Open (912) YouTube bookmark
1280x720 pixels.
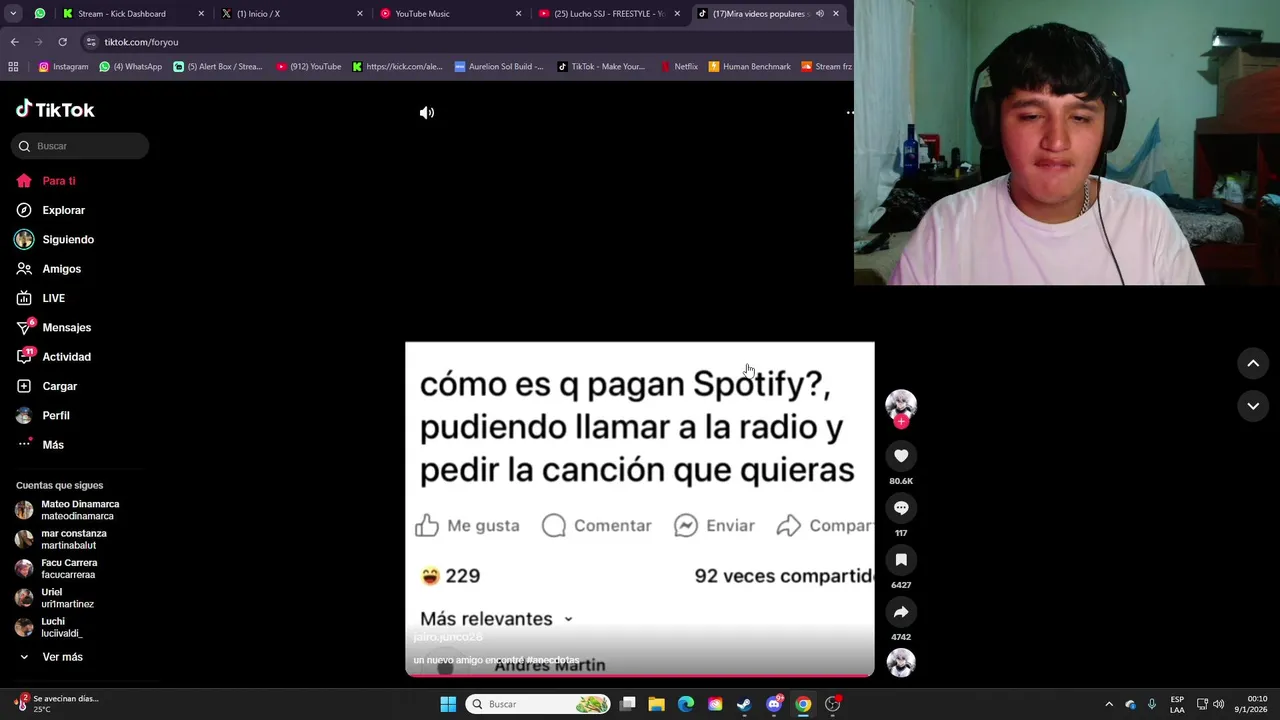[309, 67]
